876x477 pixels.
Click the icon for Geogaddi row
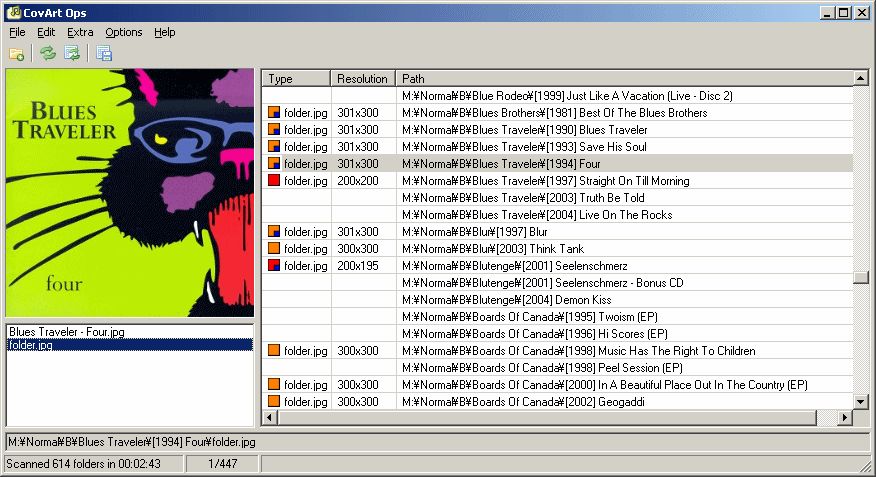click(x=274, y=402)
